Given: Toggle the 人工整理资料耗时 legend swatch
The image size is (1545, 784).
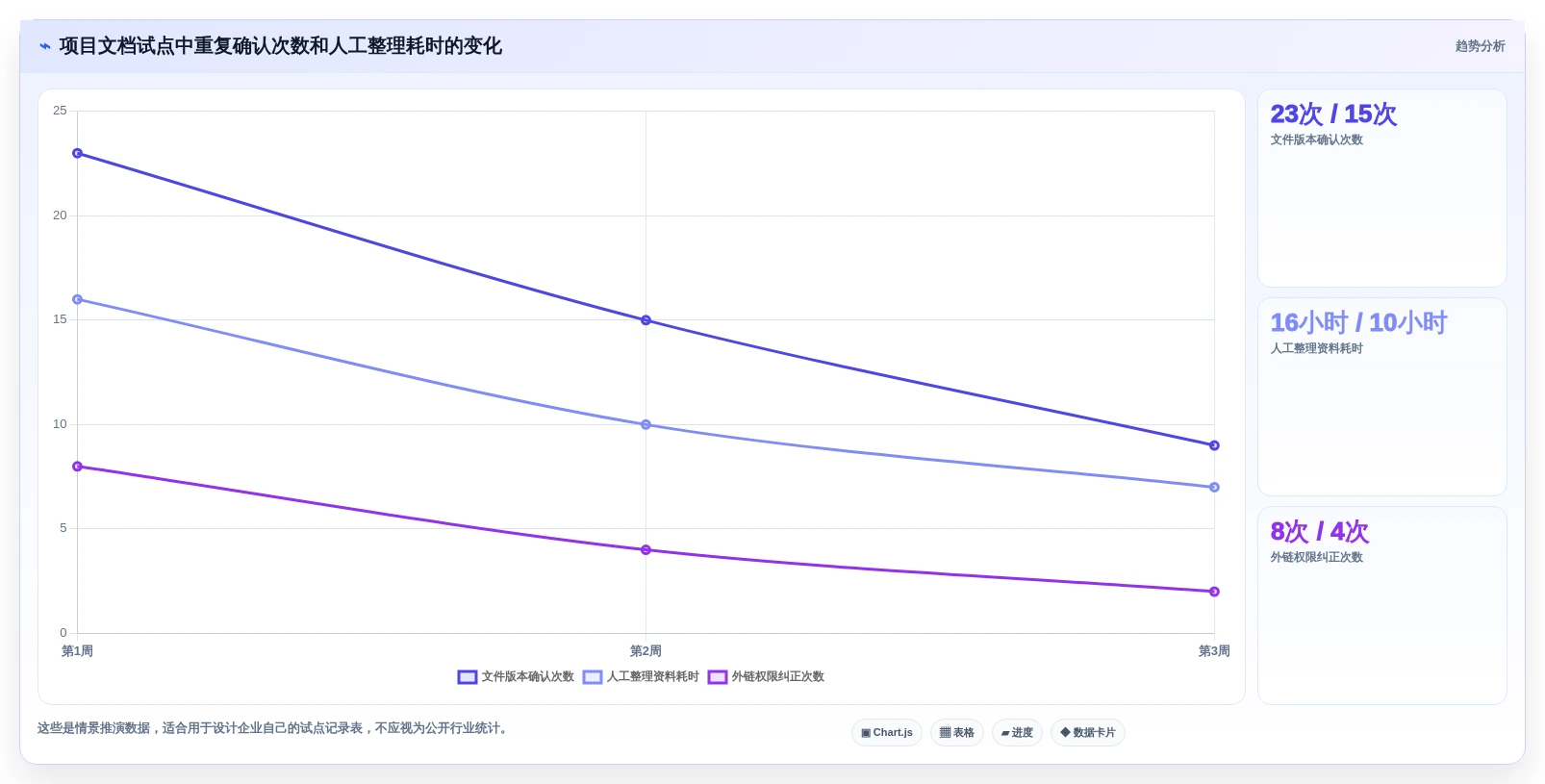Looking at the screenshot, I should pyautogui.click(x=593, y=677).
